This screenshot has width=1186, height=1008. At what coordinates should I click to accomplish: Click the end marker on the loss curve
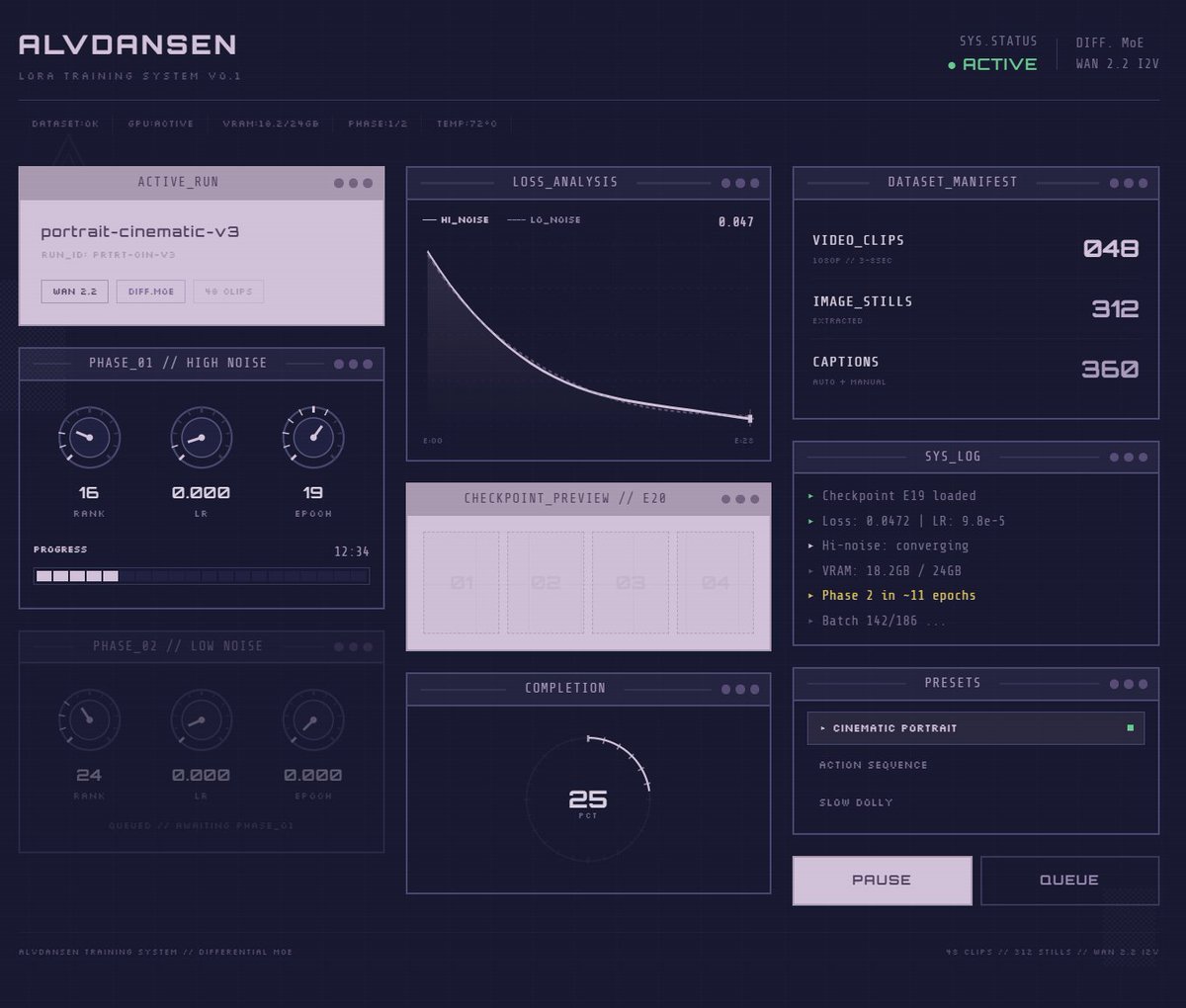[750, 418]
